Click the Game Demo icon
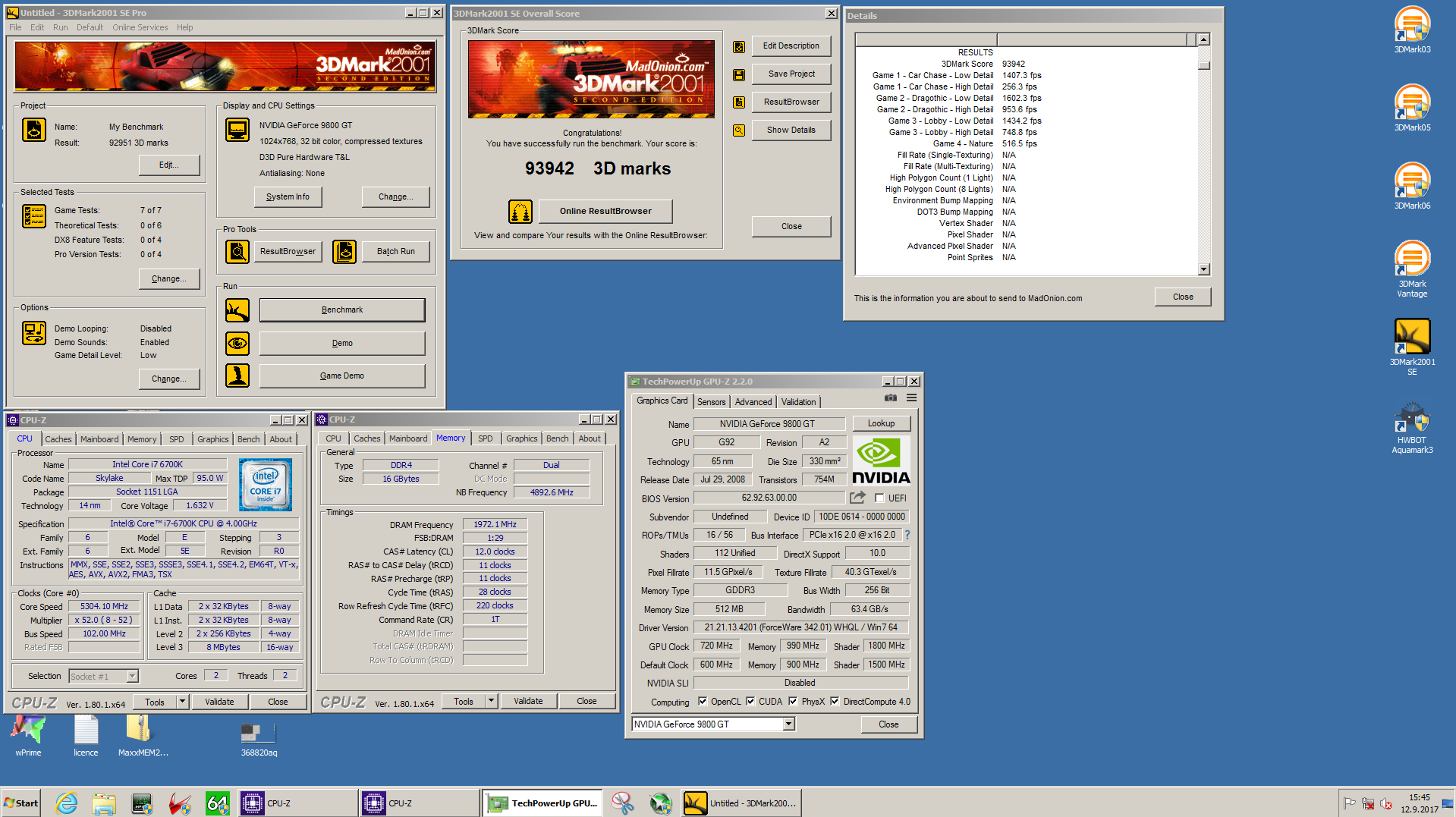 click(237, 376)
